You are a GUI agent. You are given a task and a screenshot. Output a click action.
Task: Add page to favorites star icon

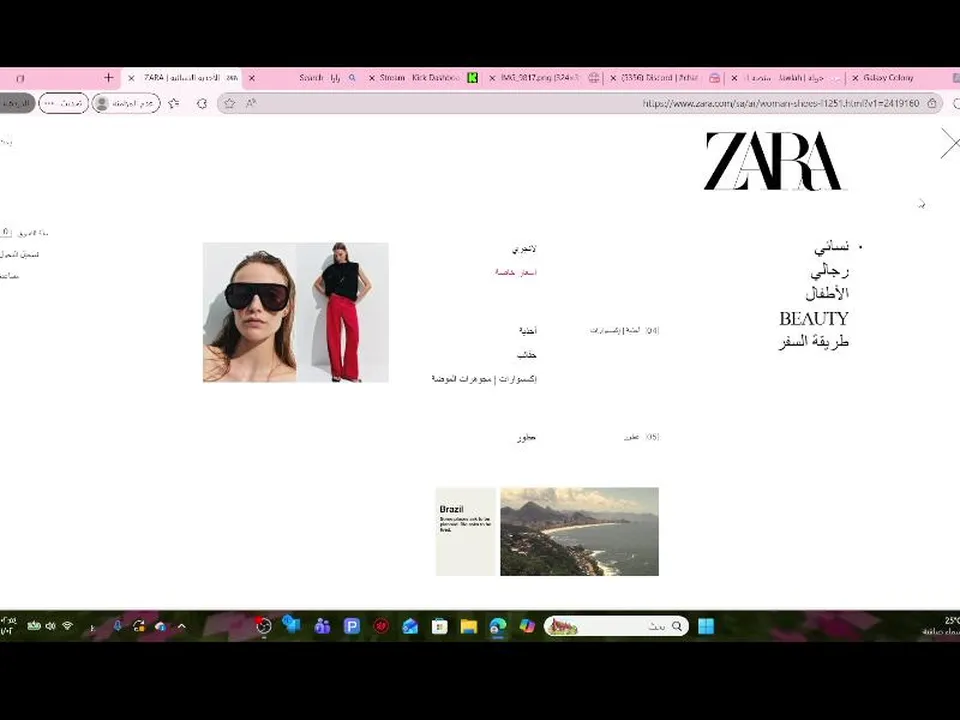click(x=230, y=103)
